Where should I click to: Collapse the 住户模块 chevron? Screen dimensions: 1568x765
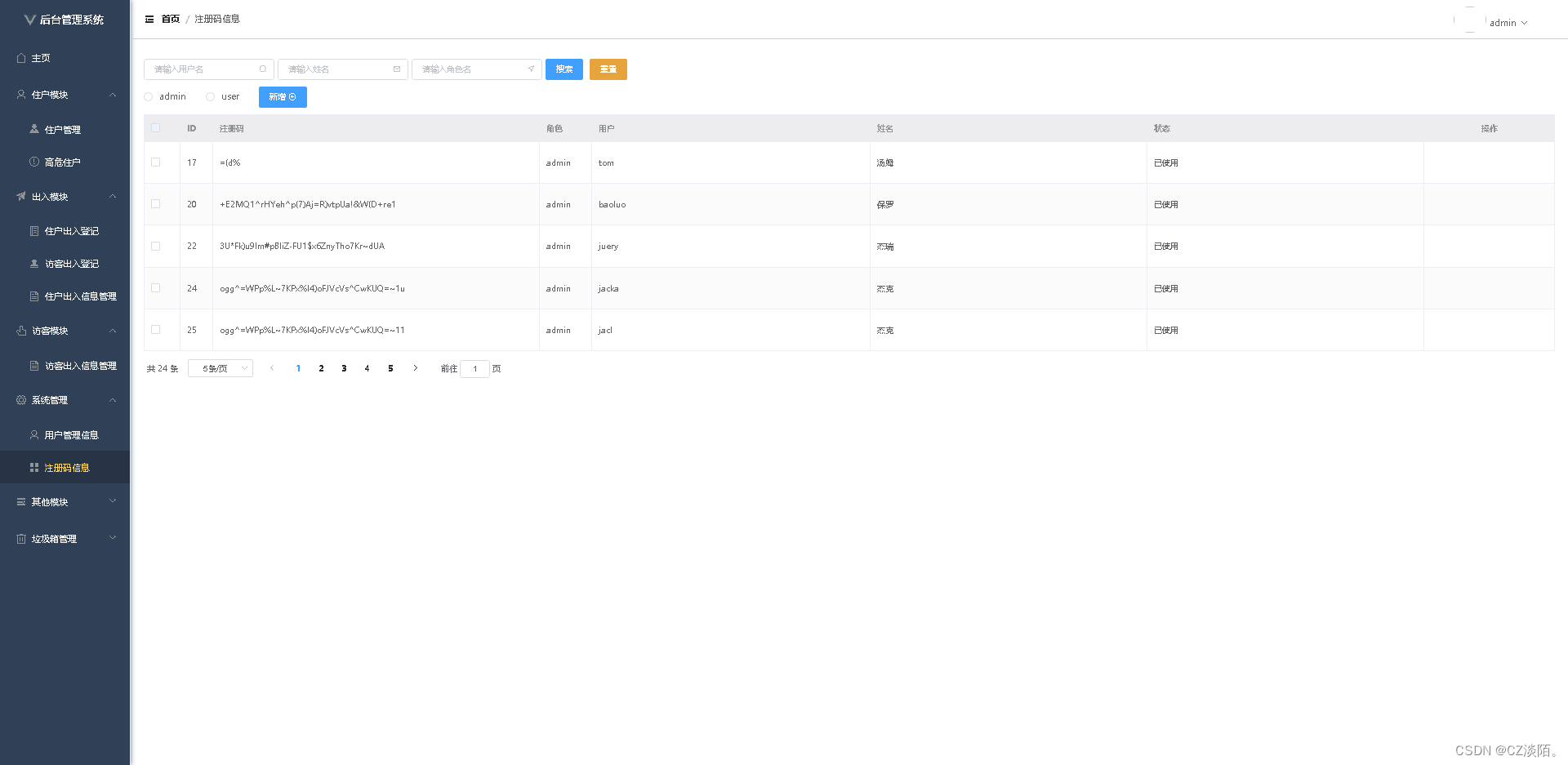click(x=113, y=95)
